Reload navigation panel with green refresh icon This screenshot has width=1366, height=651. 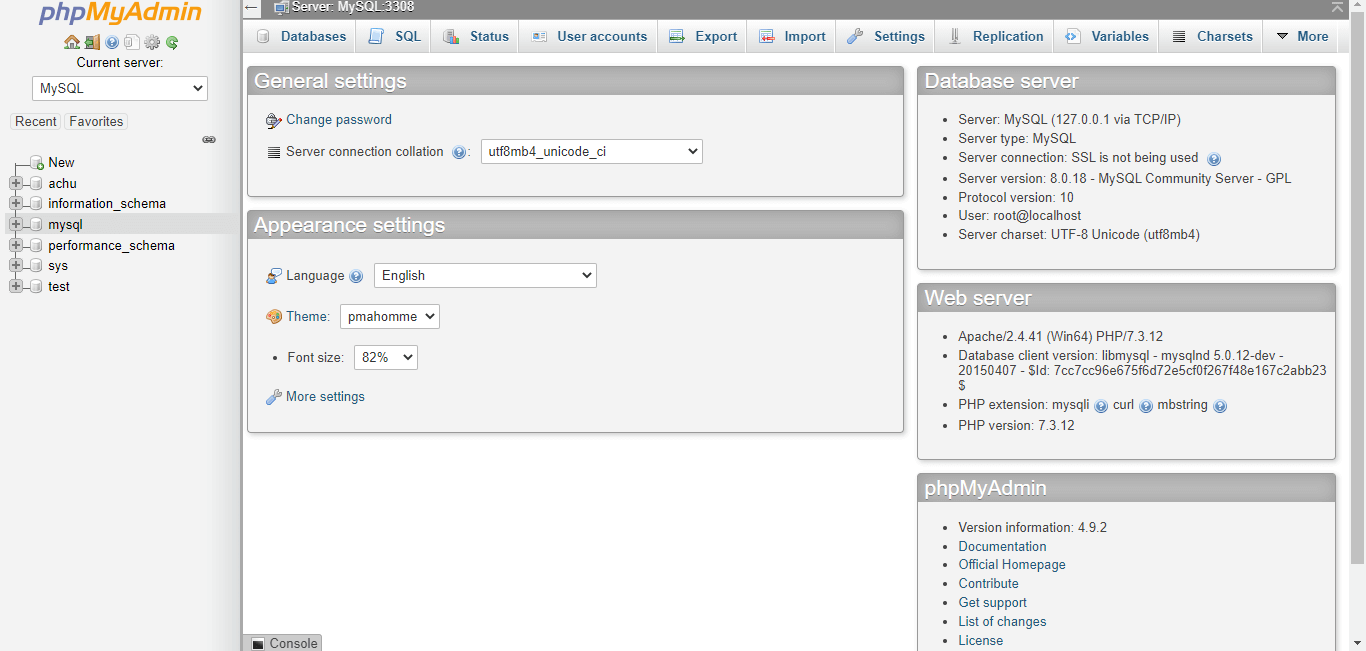pos(172,43)
